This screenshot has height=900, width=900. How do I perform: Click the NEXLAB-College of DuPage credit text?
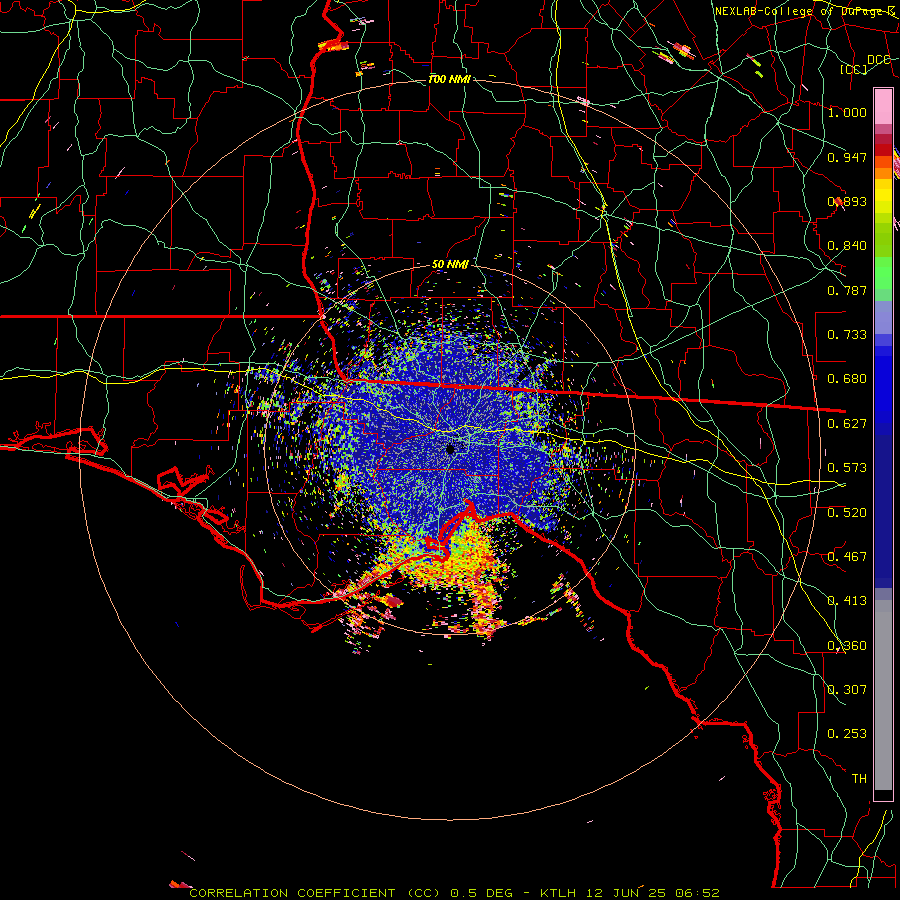point(805,11)
